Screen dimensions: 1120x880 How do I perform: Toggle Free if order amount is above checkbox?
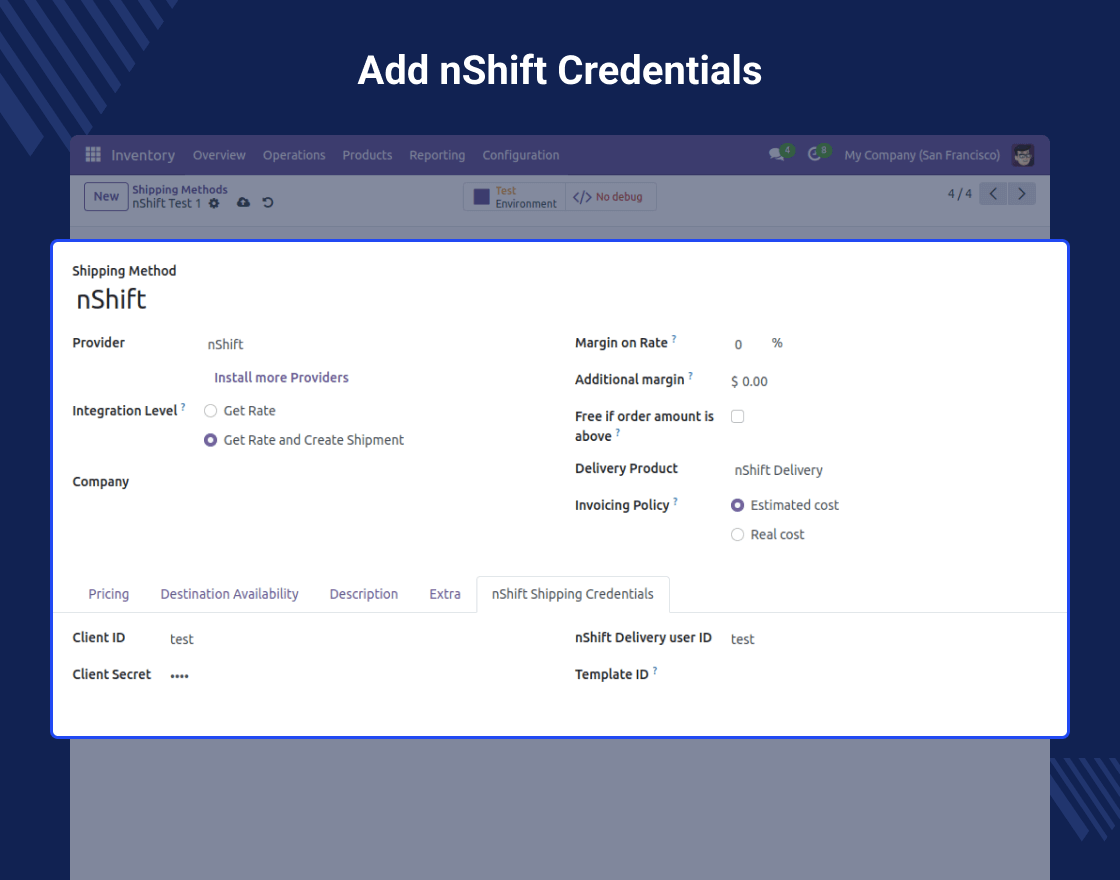(737, 416)
